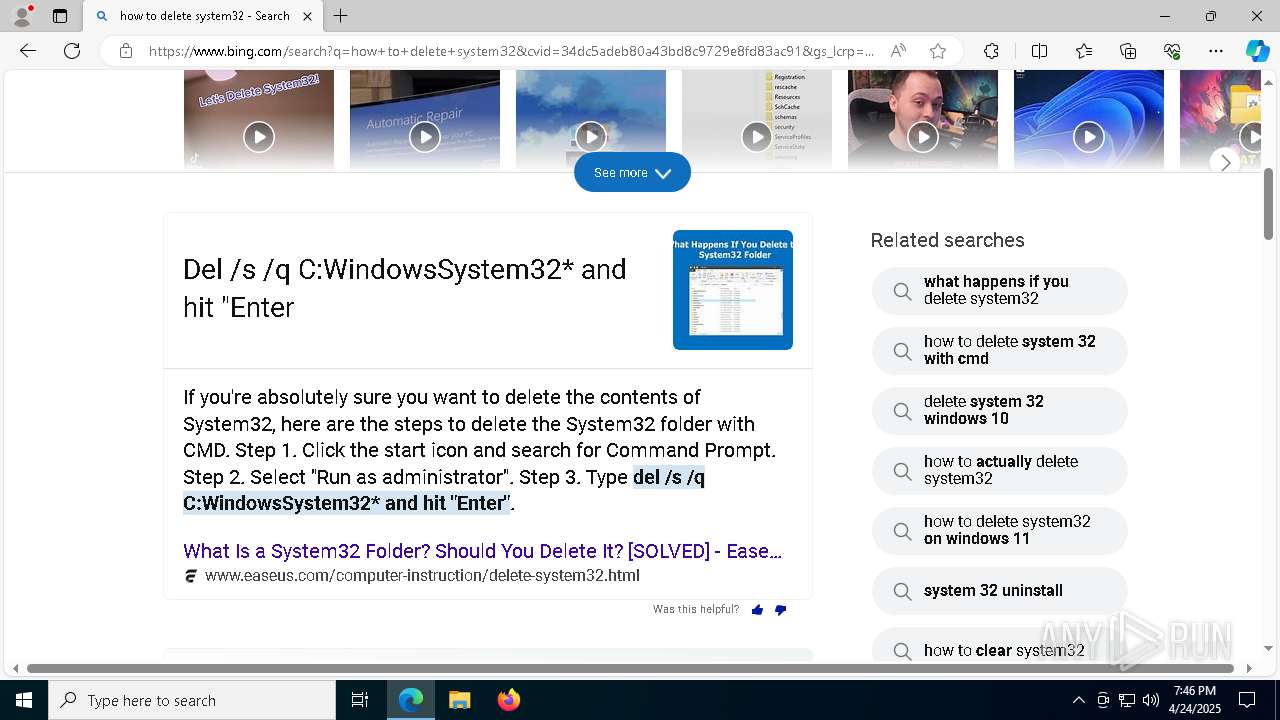Play the Windows 11 wallpaper video
The width and height of the screenshot is (1280, 720).
(x=1089, y=137)
